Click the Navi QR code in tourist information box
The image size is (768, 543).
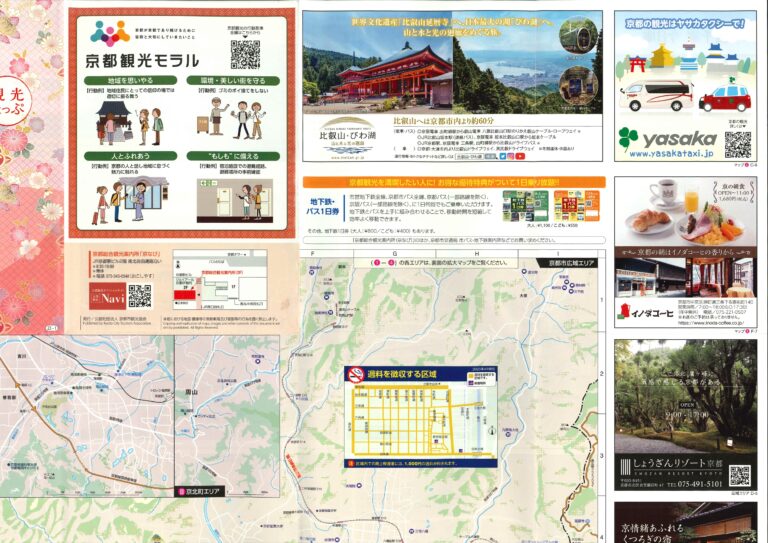point(139,296)
